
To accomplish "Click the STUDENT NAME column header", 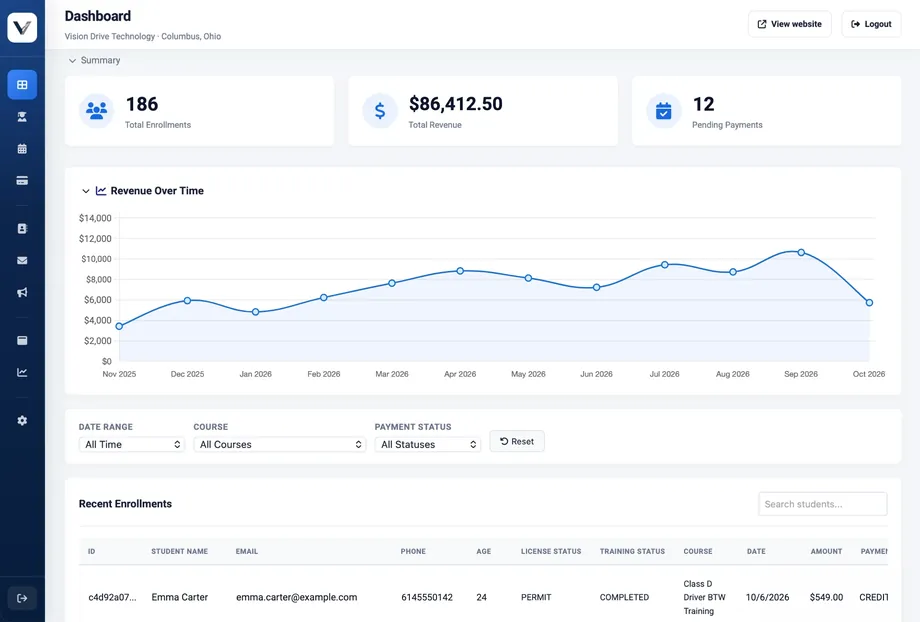I will [180, 552].
